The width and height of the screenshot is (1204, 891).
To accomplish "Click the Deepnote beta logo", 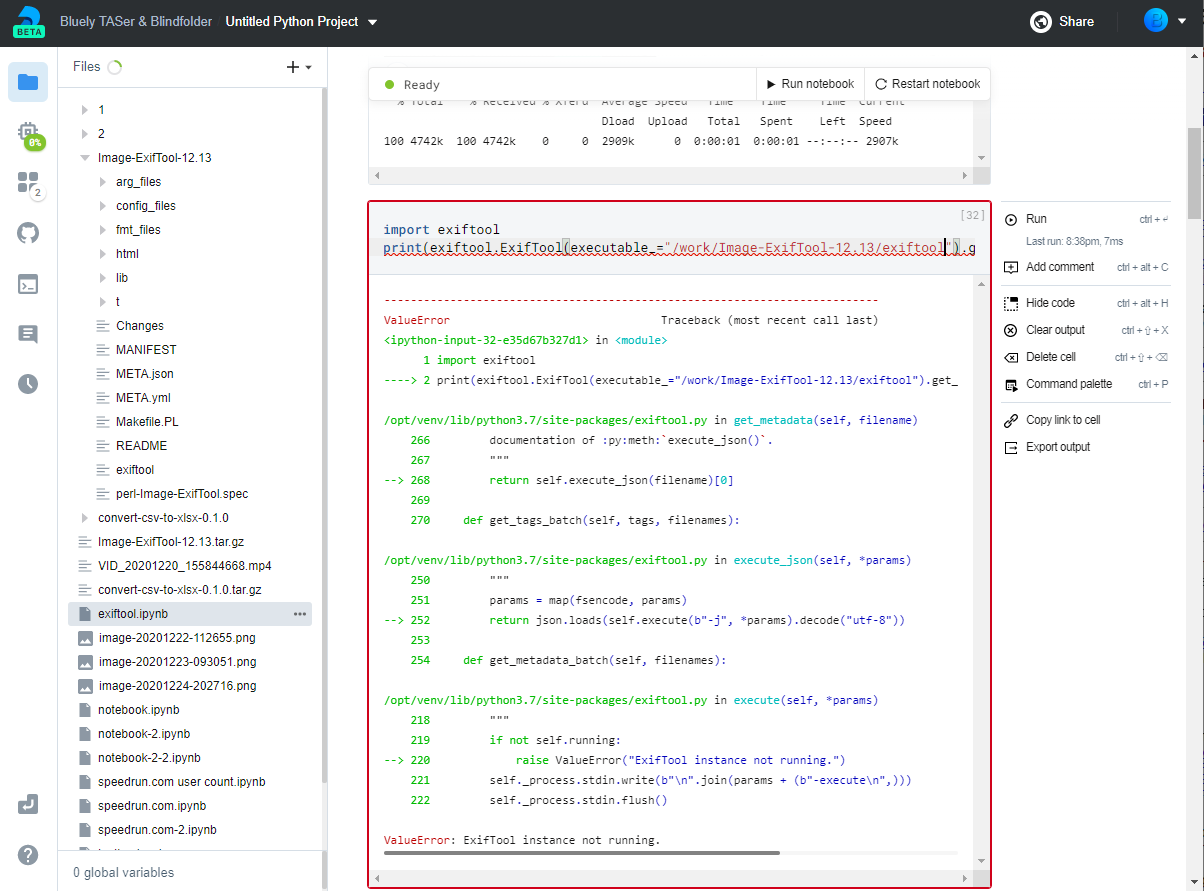I will point(28,22).
